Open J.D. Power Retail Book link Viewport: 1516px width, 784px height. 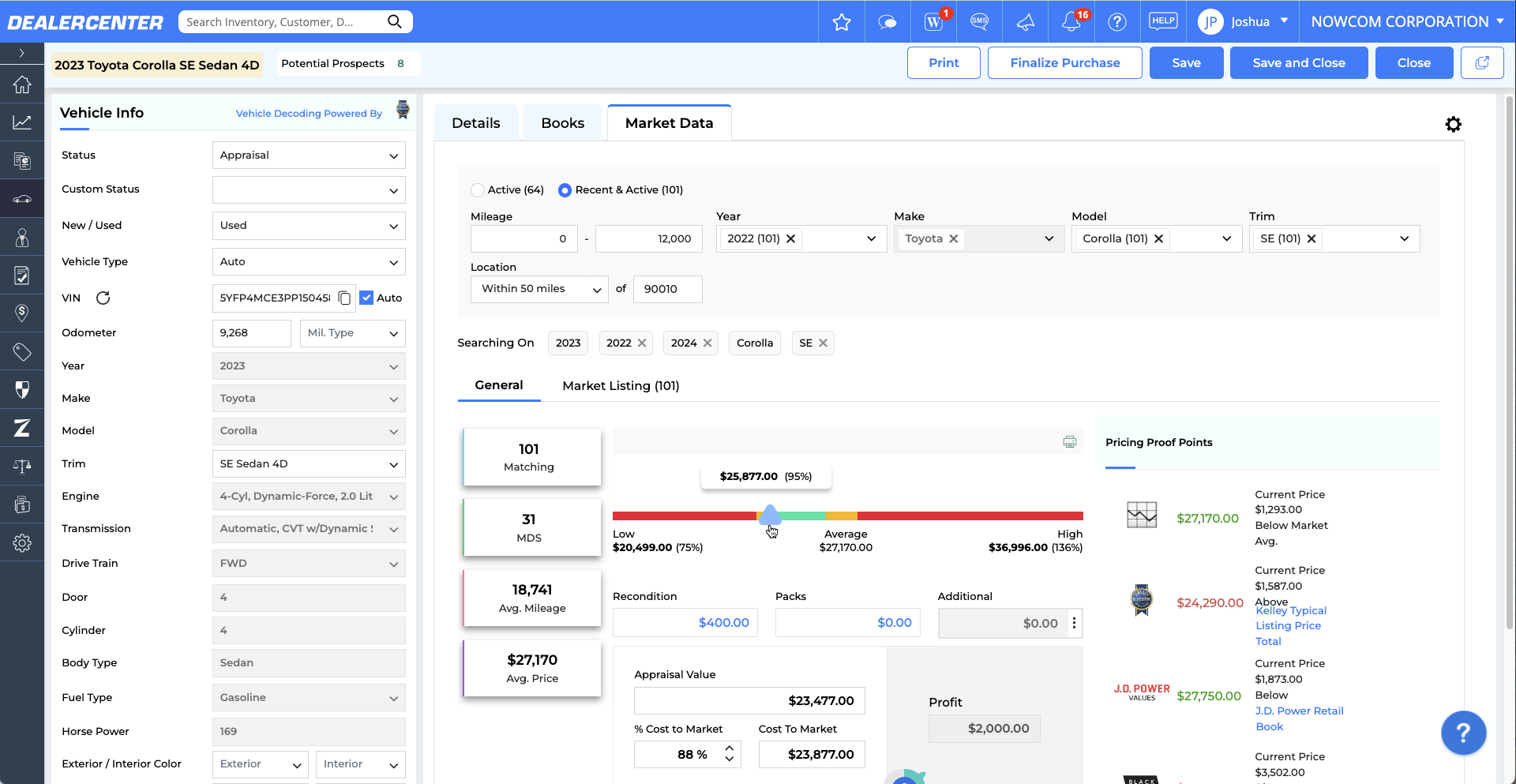point(1299,719)
